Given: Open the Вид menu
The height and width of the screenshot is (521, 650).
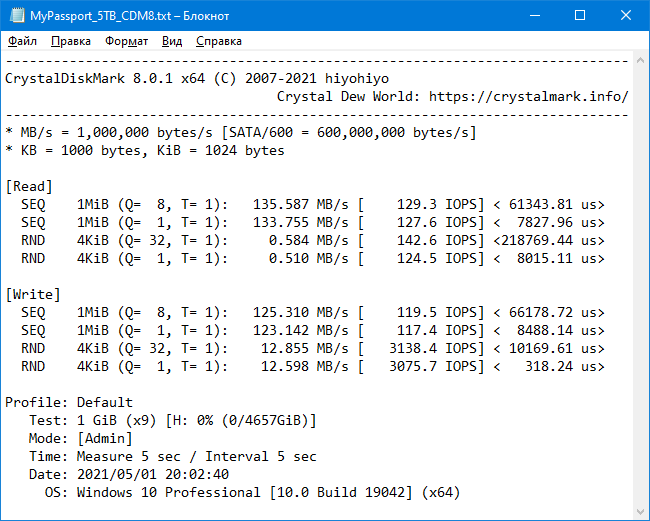Looking at the screenshot, I should pyautogui.click(x=172, y=41).
